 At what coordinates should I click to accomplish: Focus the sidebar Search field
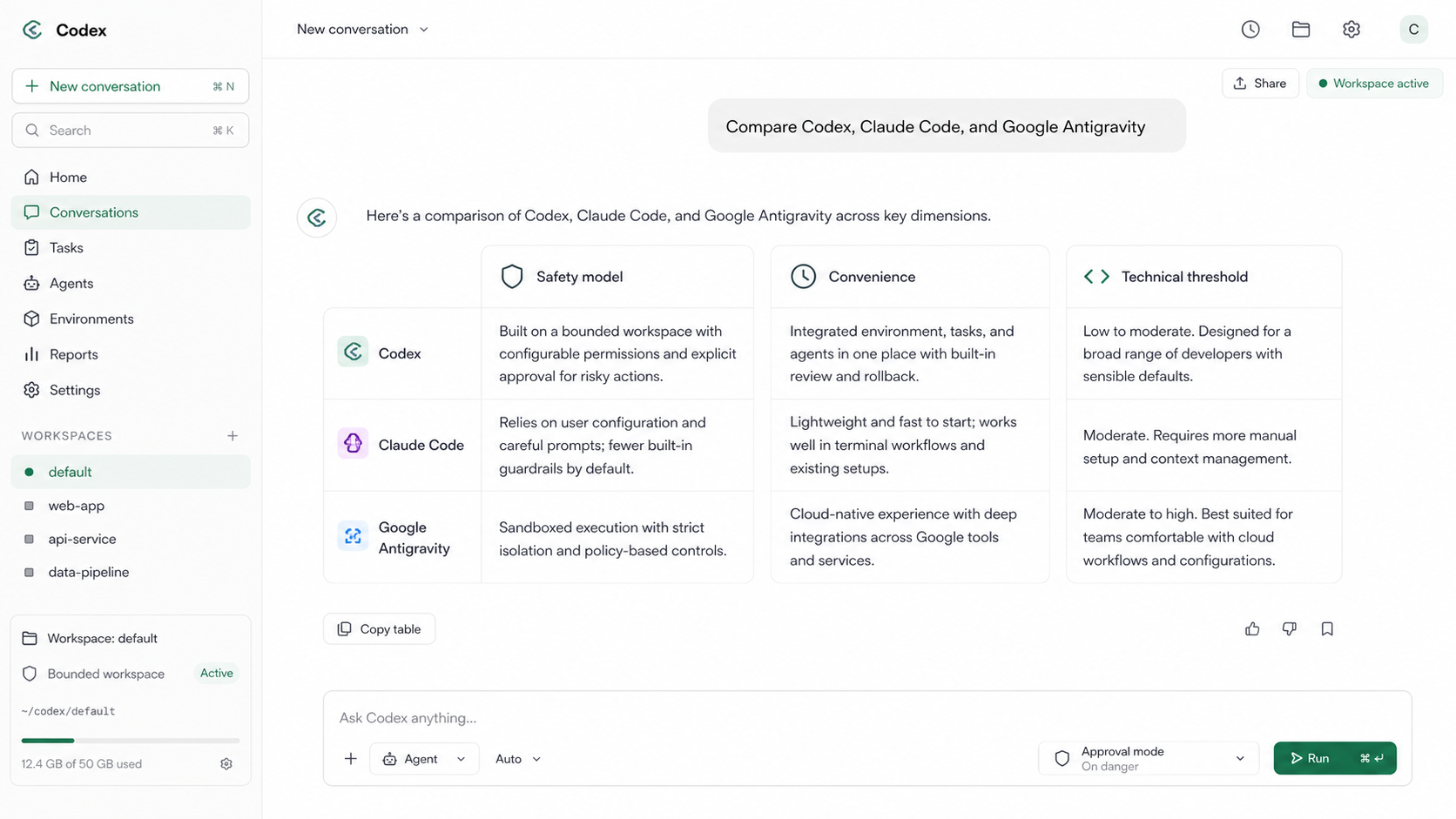click(x=131, y=131)
